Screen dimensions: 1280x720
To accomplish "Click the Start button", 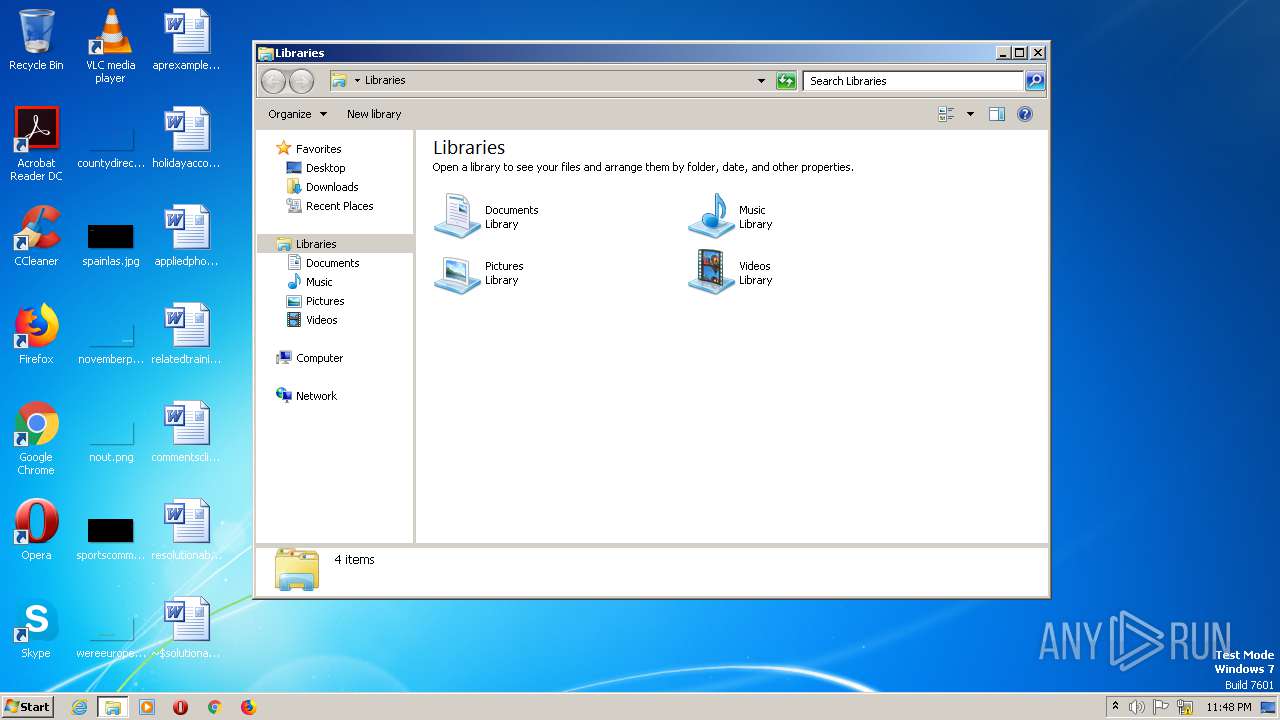I will point(28,707).
